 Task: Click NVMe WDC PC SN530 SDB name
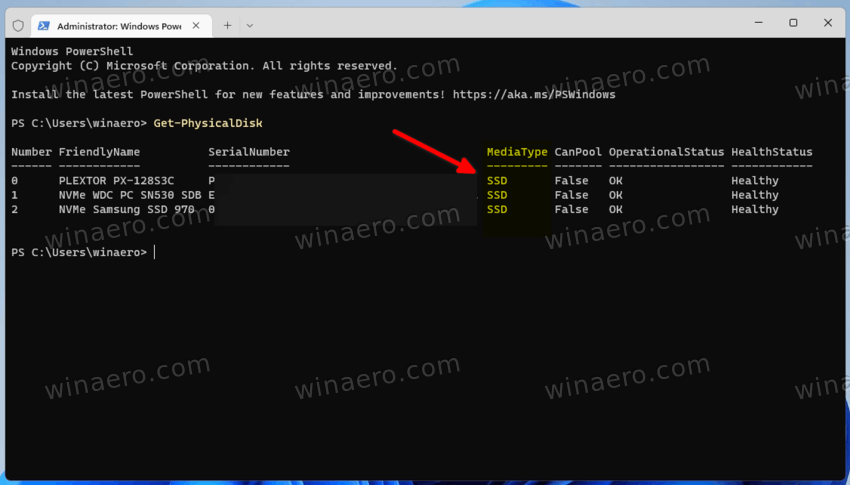pyautogui.click(x=130, y=195)
